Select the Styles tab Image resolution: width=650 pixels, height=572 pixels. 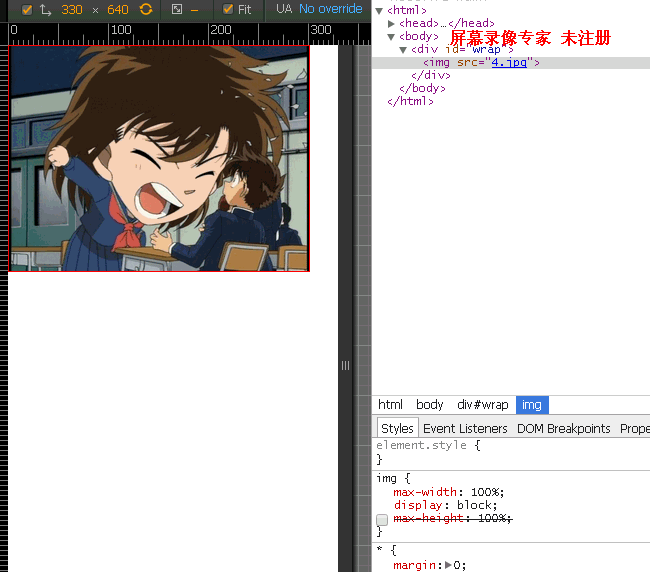[x=397, y=428]
